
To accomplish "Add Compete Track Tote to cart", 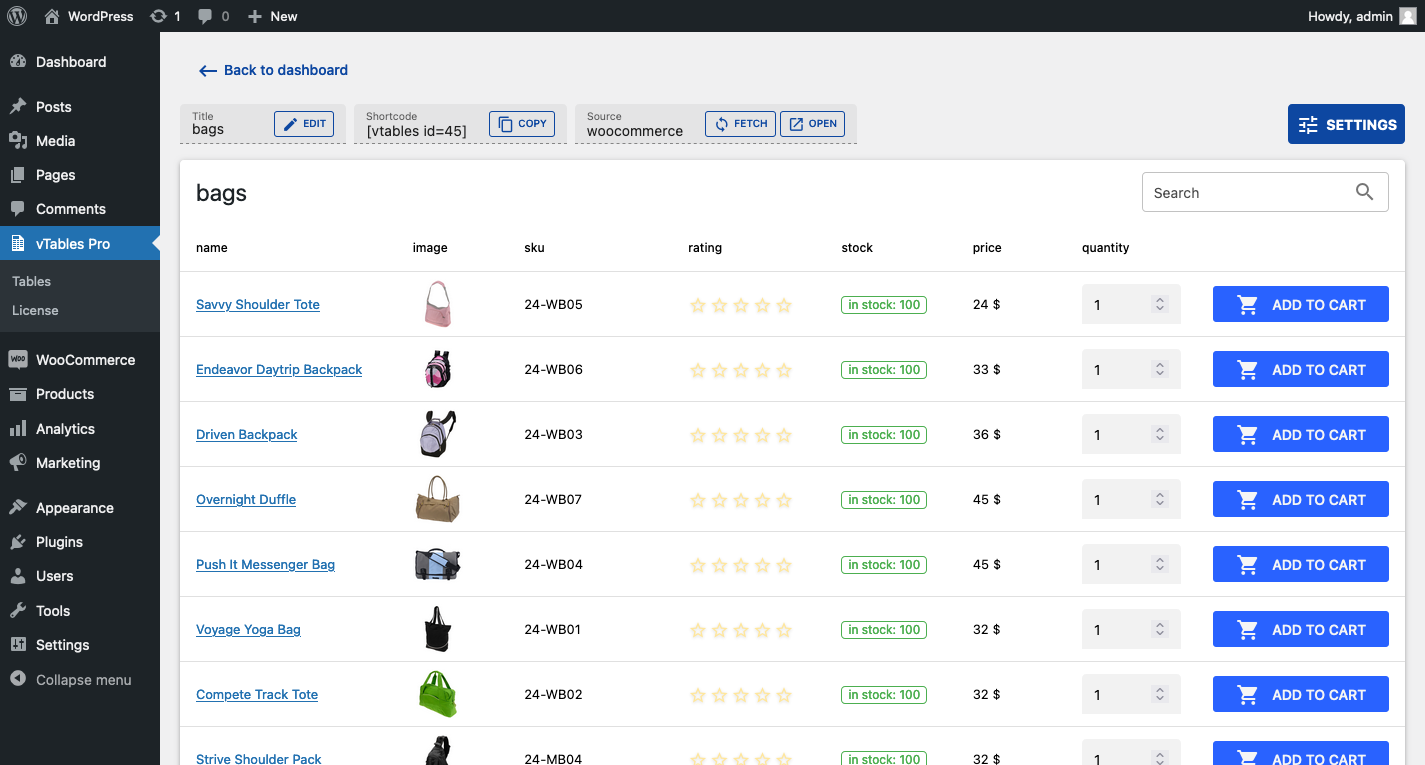I will (1301, 695).
